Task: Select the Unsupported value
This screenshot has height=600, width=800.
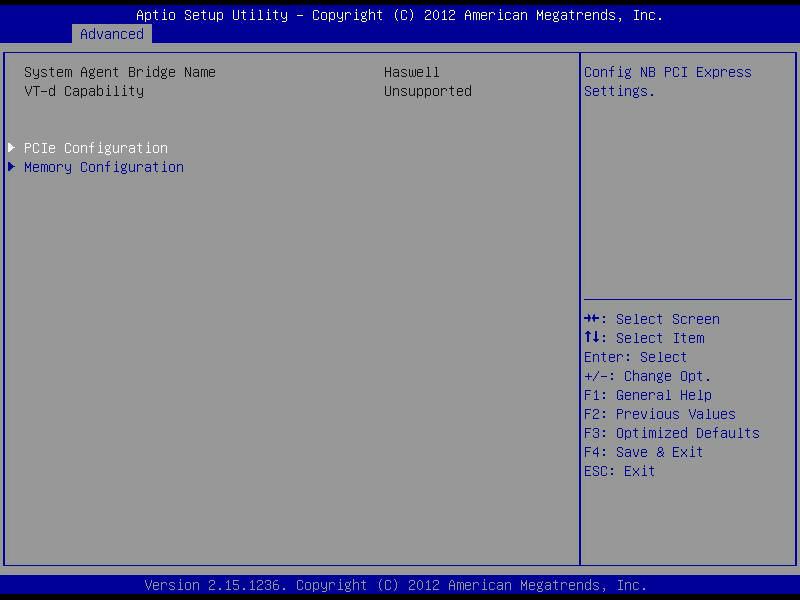Action: coord(428,91)
